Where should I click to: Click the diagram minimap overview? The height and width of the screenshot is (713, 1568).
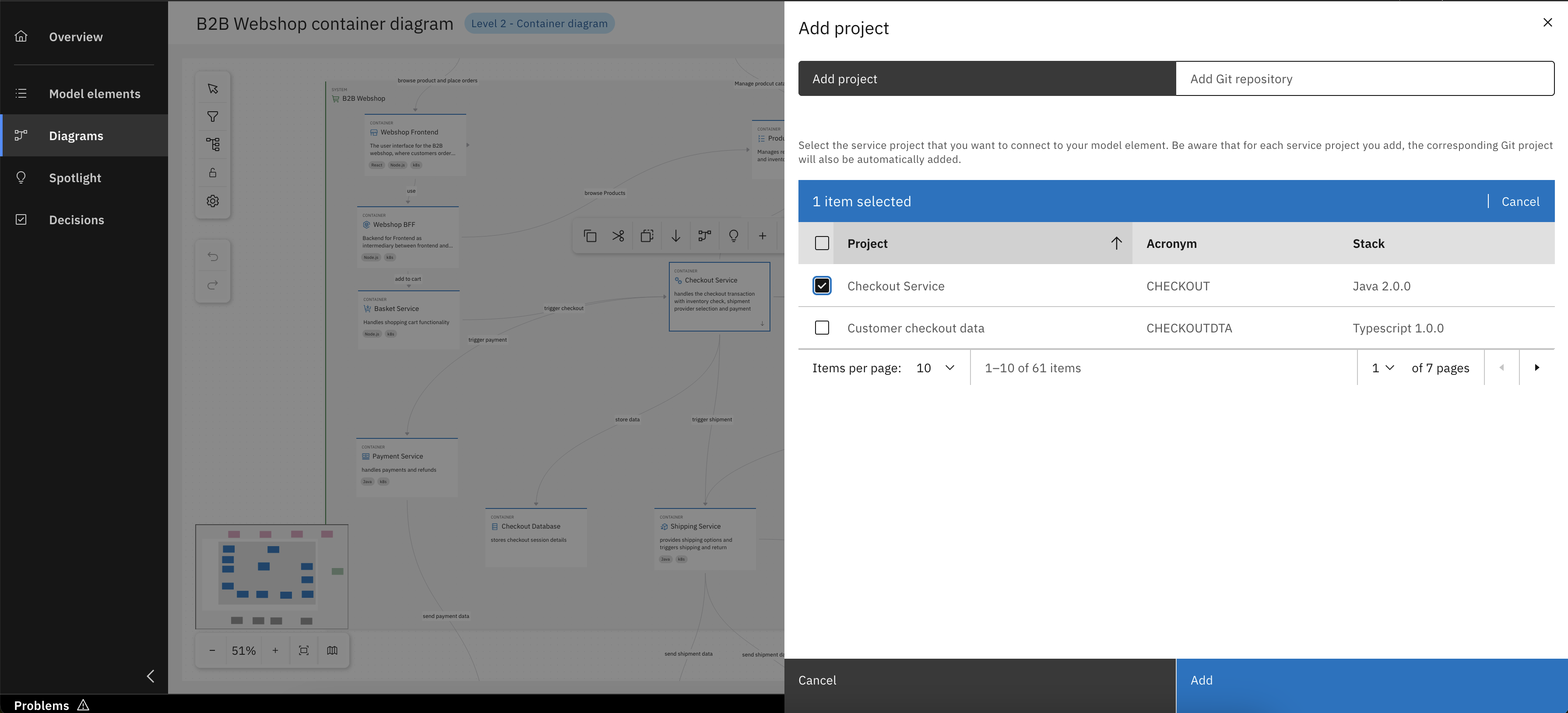tap(271, 576)
